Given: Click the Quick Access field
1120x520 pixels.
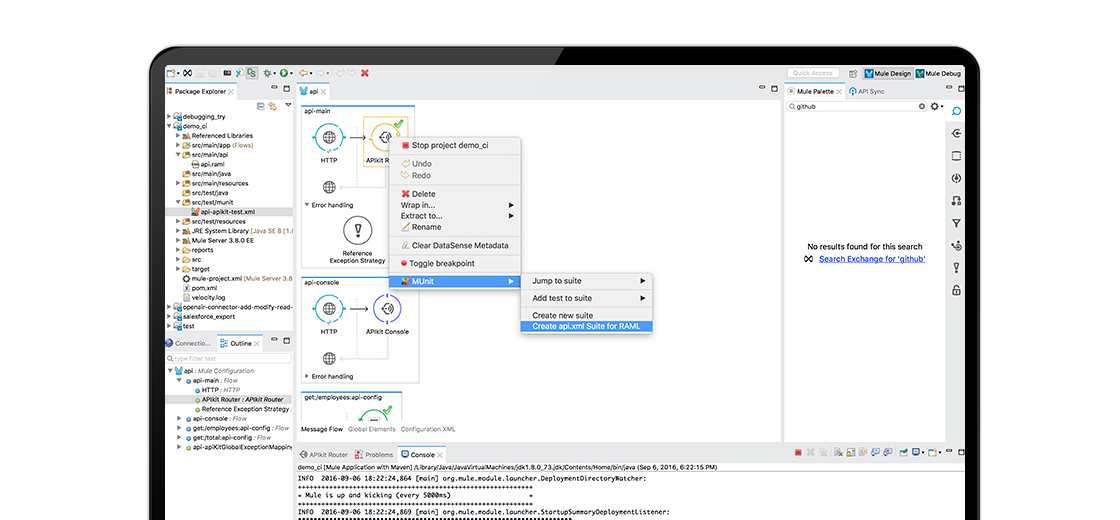Looking at the screenshot, I should (x=813, y=73).
